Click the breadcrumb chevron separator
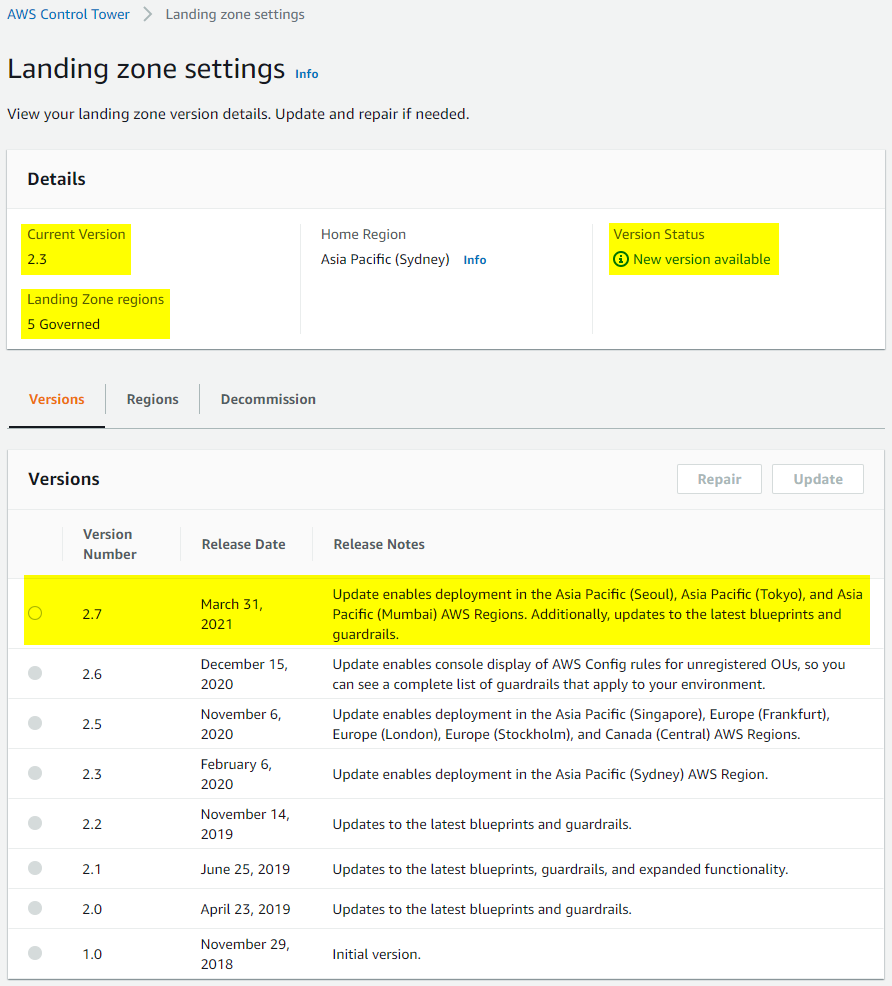 point(148,14)
